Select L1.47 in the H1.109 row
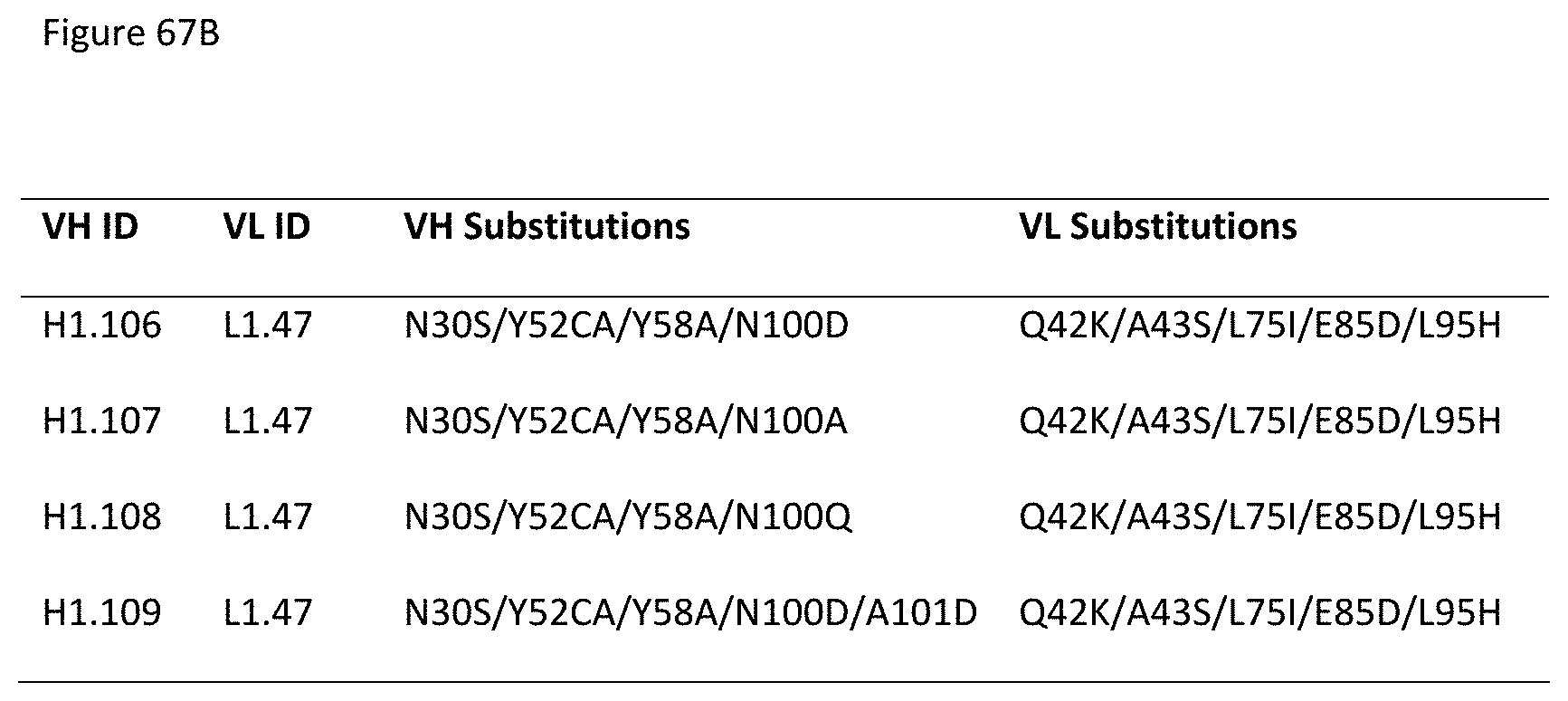Viewport: 1568px width, 701px height. click(268, 613)
